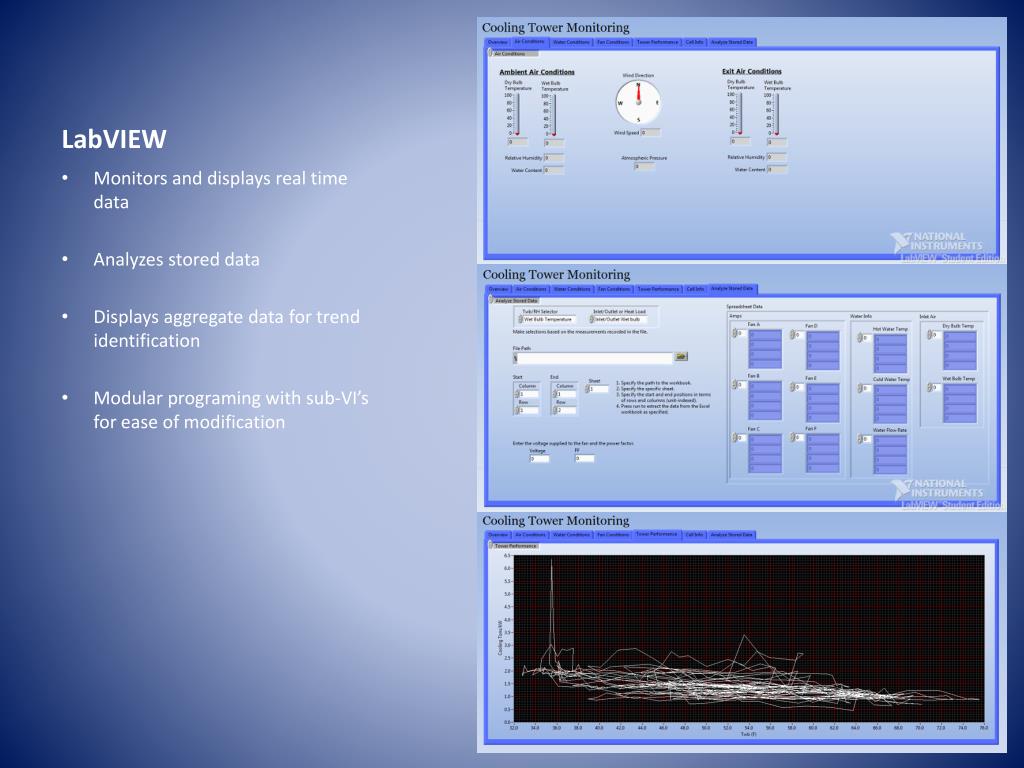Click the Sheet number stepper arrows
The width and height of the screenshot is (1024, 768).
[x=588, y=389]
